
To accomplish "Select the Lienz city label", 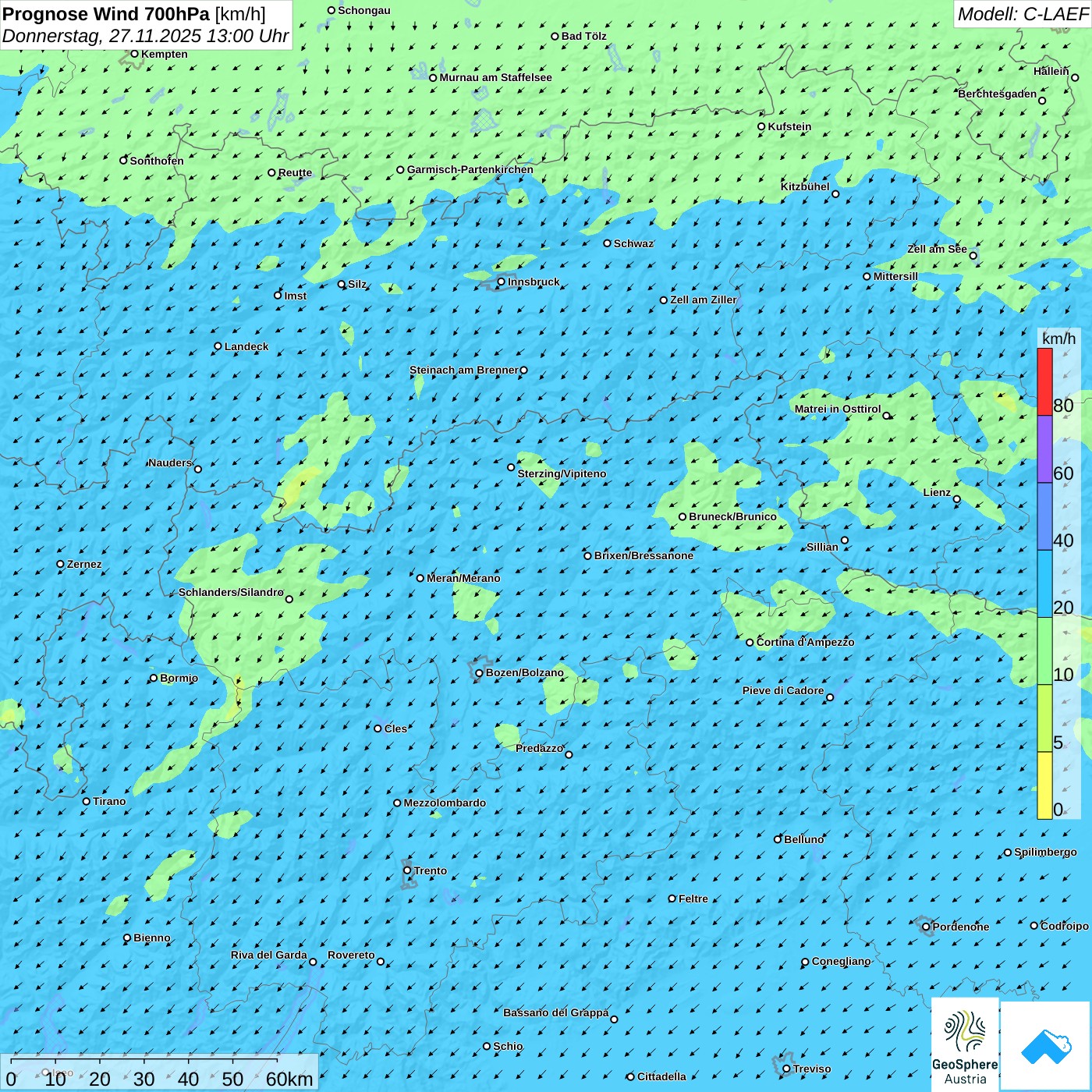I will coord(937,492).
